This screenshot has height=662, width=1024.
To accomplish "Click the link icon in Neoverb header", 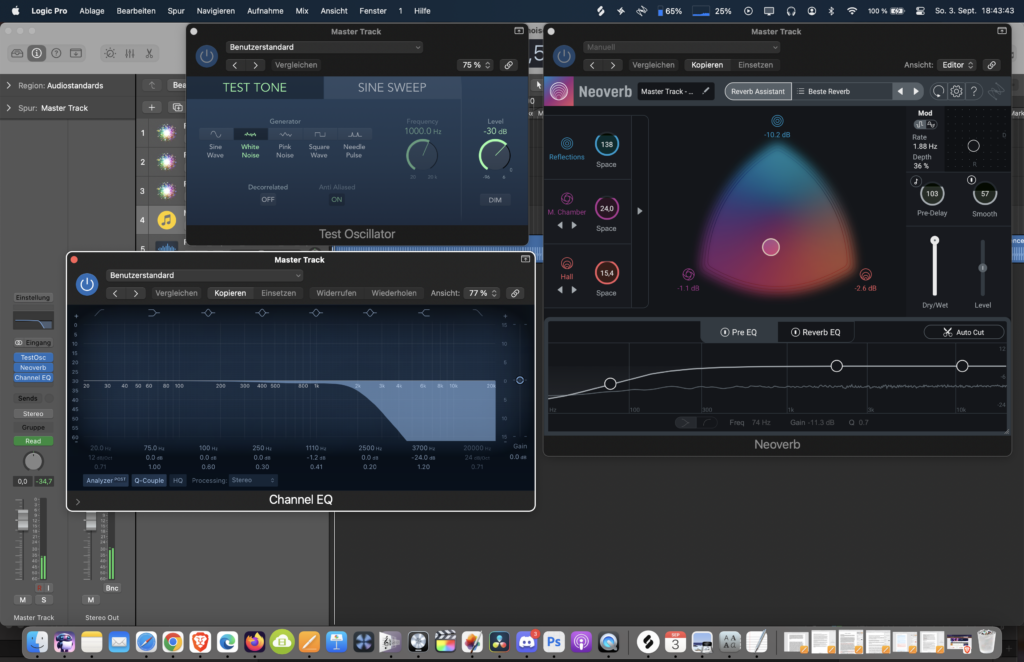I will point(991,65).
